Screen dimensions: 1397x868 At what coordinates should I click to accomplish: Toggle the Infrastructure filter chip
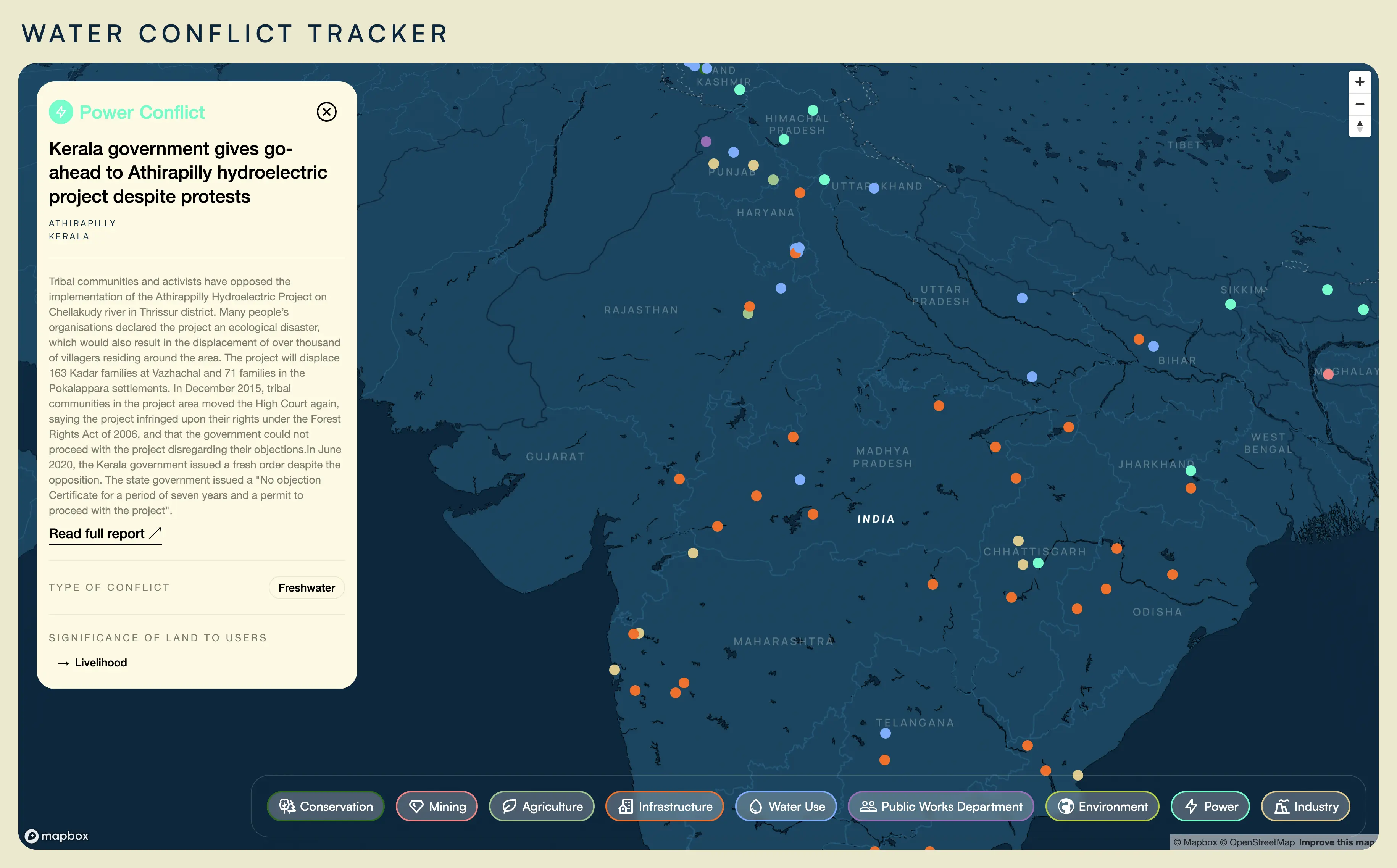[665, 807]
